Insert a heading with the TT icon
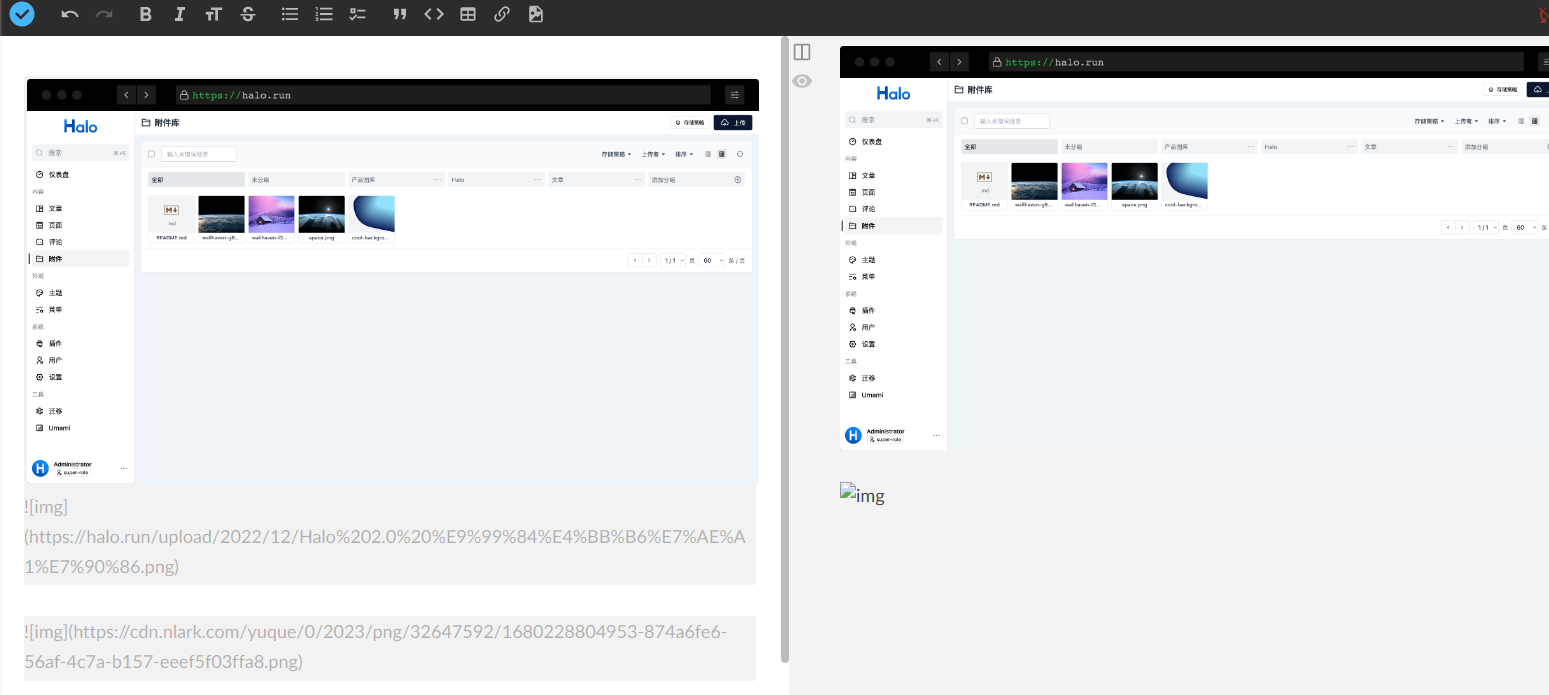Viewport: 1549px width, 695px height. coord(213,14)
